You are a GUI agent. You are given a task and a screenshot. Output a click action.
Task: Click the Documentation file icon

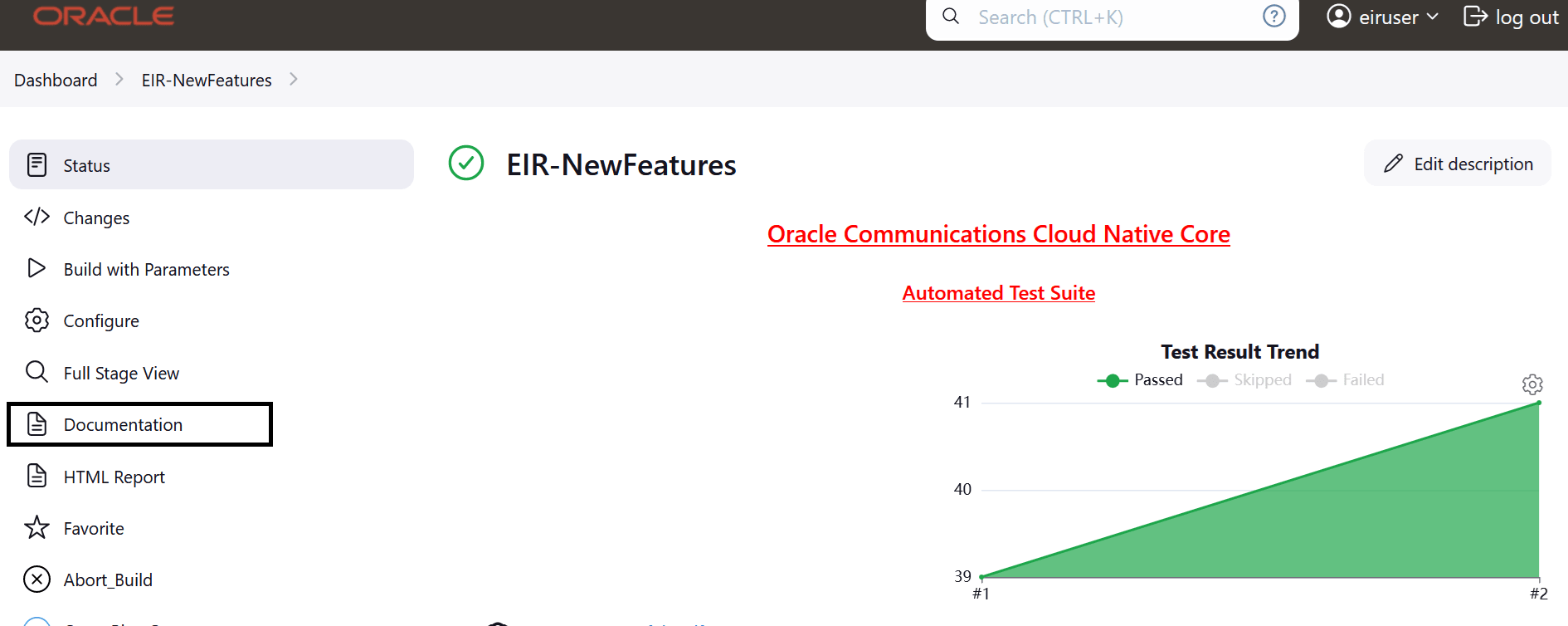pos(37,424)
